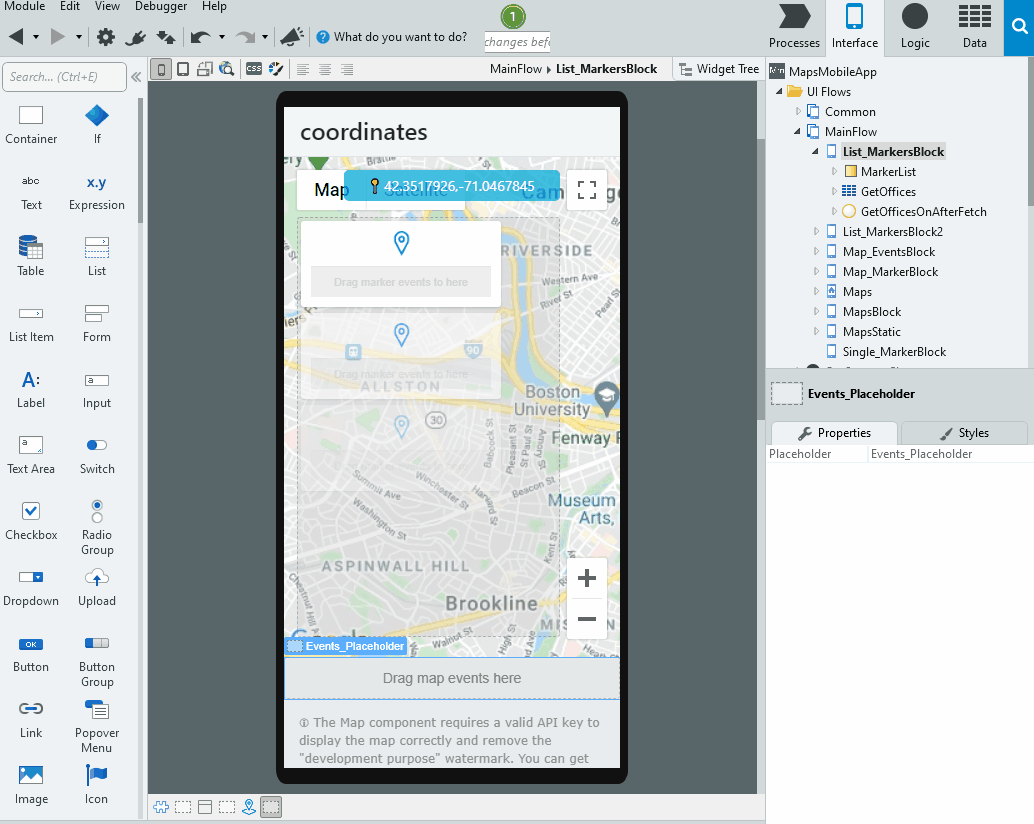The width and height of the screenshot is (1034, 824).
Task: Open back navigation history dropdown
Action: [x=36, y=37]
